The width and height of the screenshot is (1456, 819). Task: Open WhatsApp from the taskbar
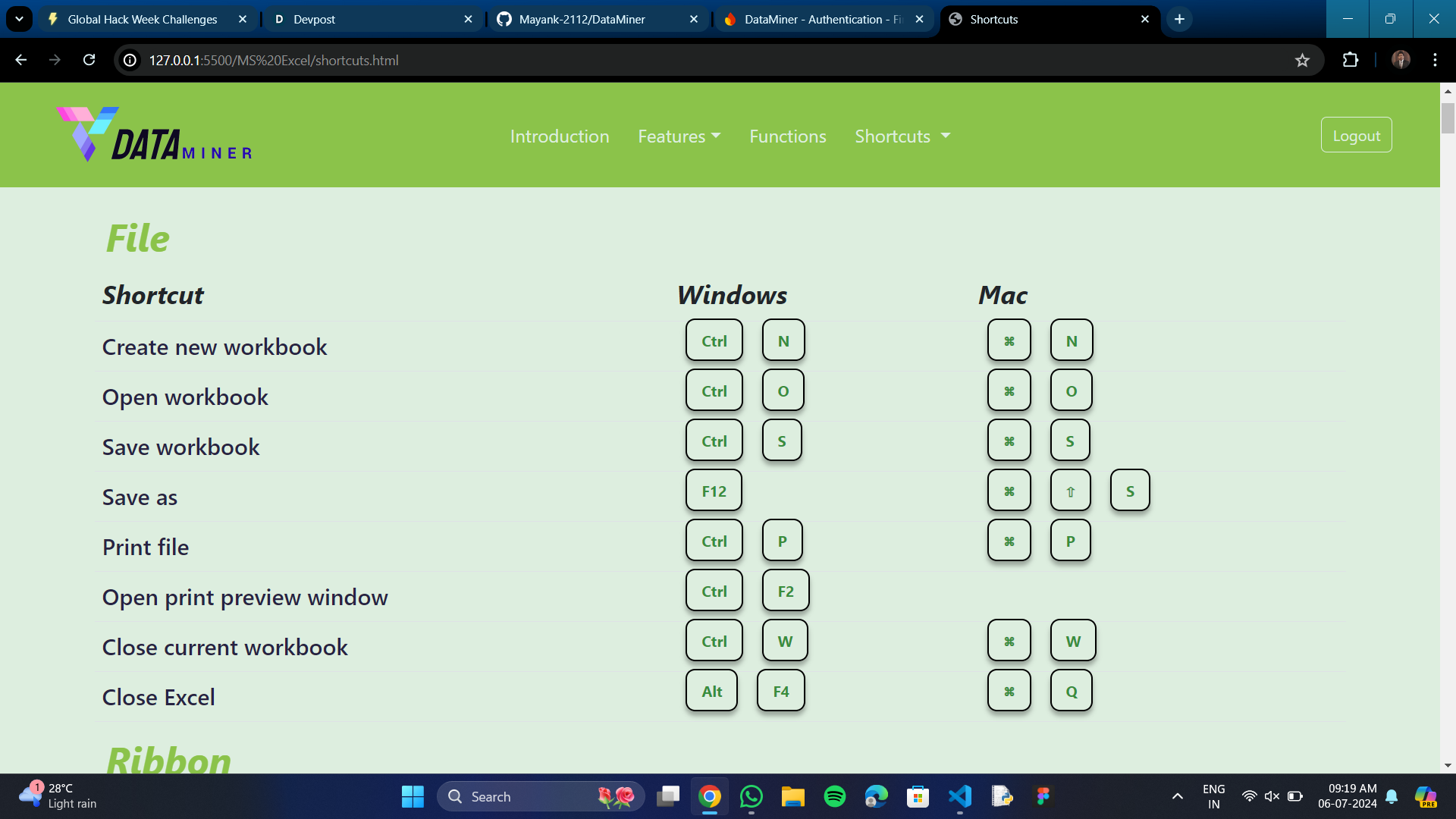[751, 796]
